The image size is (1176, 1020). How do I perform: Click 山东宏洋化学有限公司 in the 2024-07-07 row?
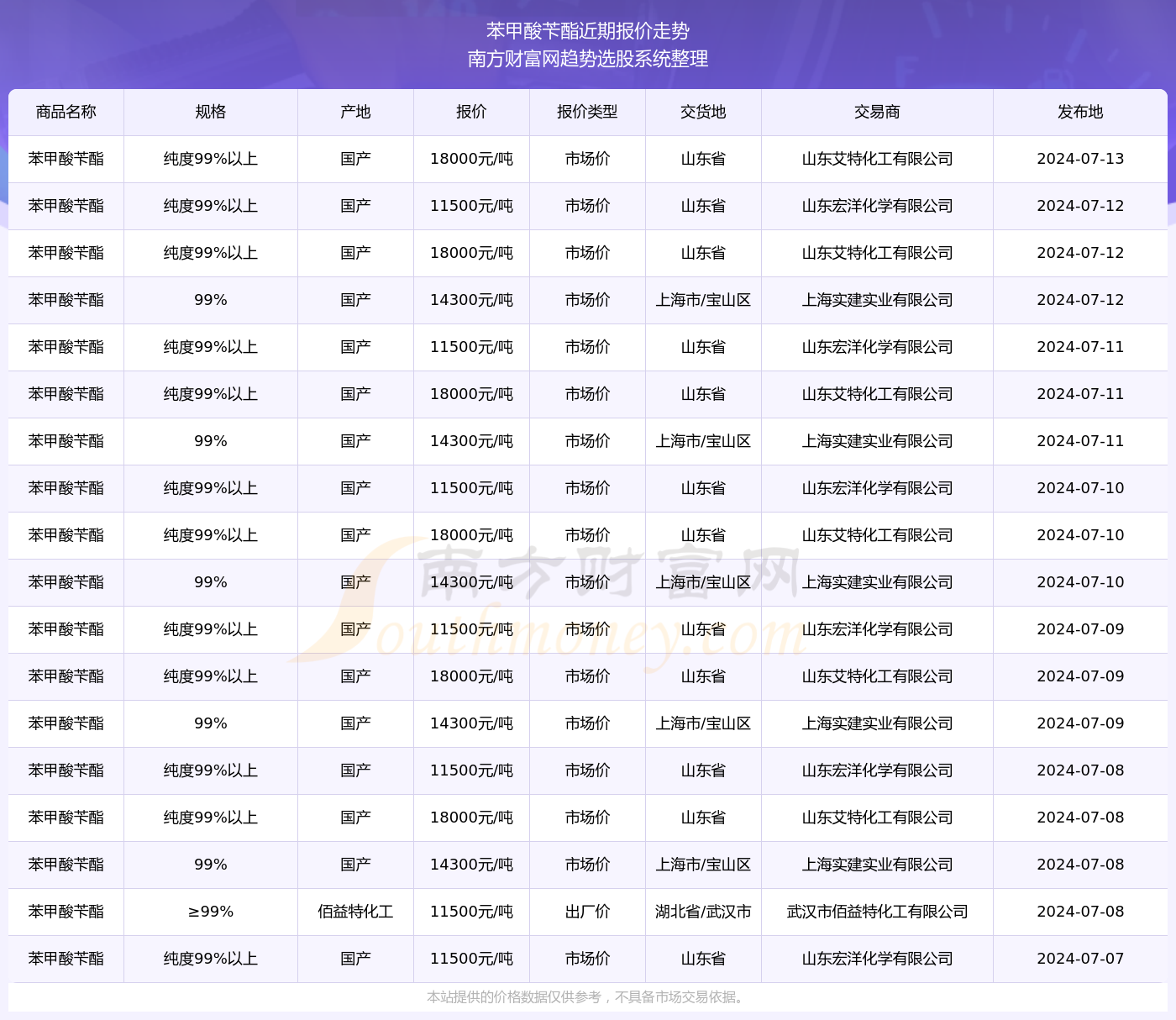(x=877, y=959)
